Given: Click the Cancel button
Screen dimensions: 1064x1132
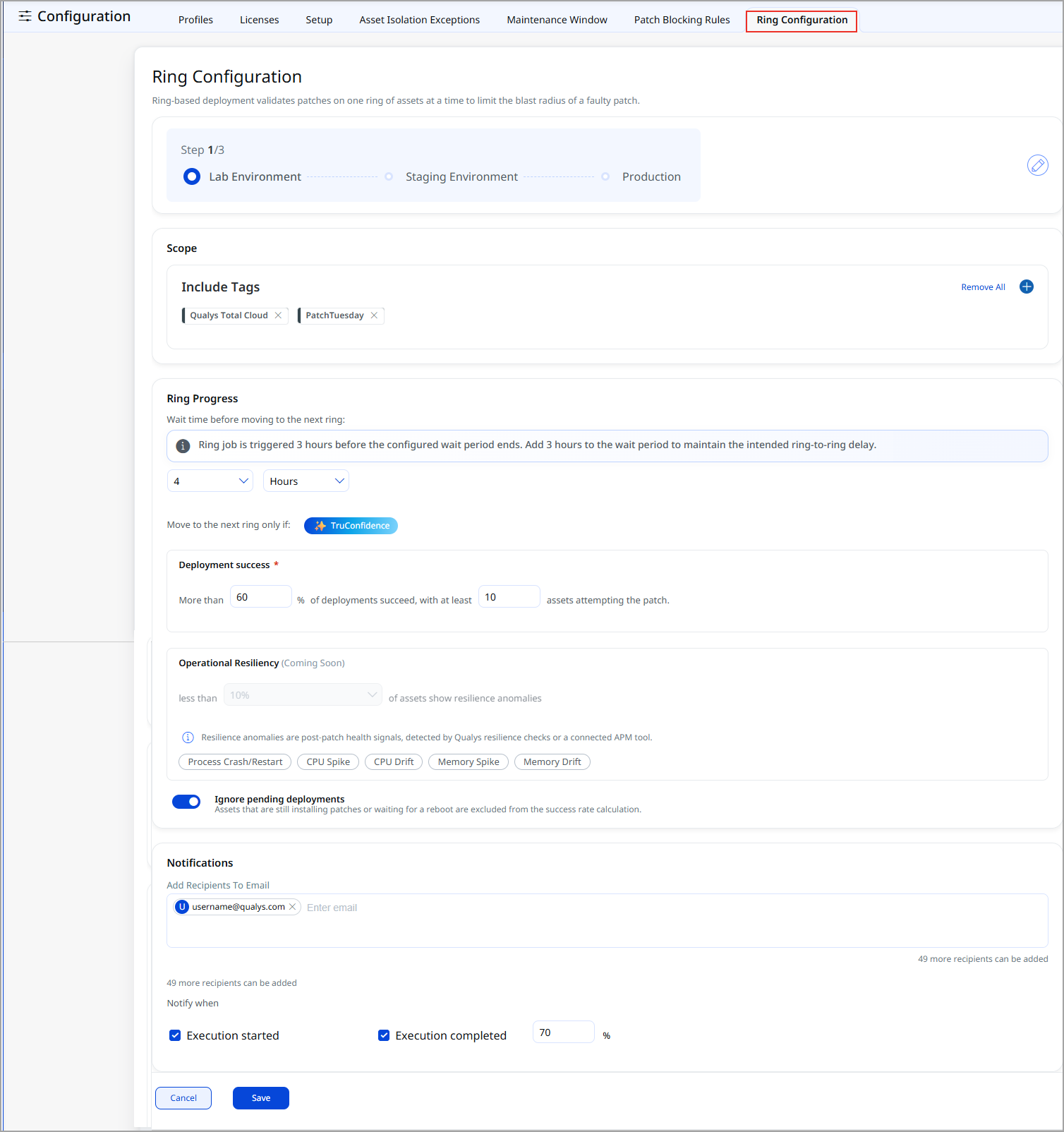Looking at the screenshot, I should (x=183, y=1098).
